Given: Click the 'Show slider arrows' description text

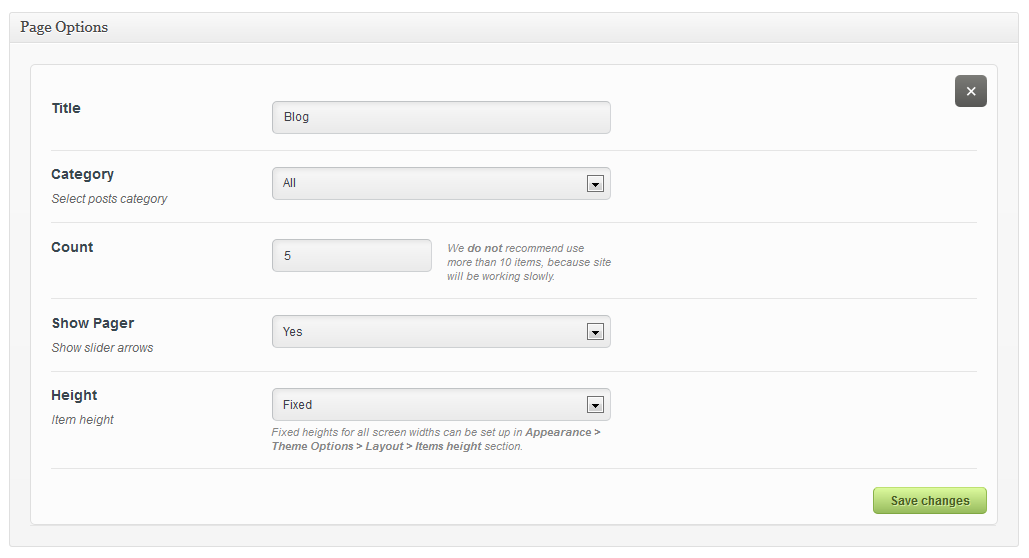Looking at the screenshot, I should [x=102, y=348].
